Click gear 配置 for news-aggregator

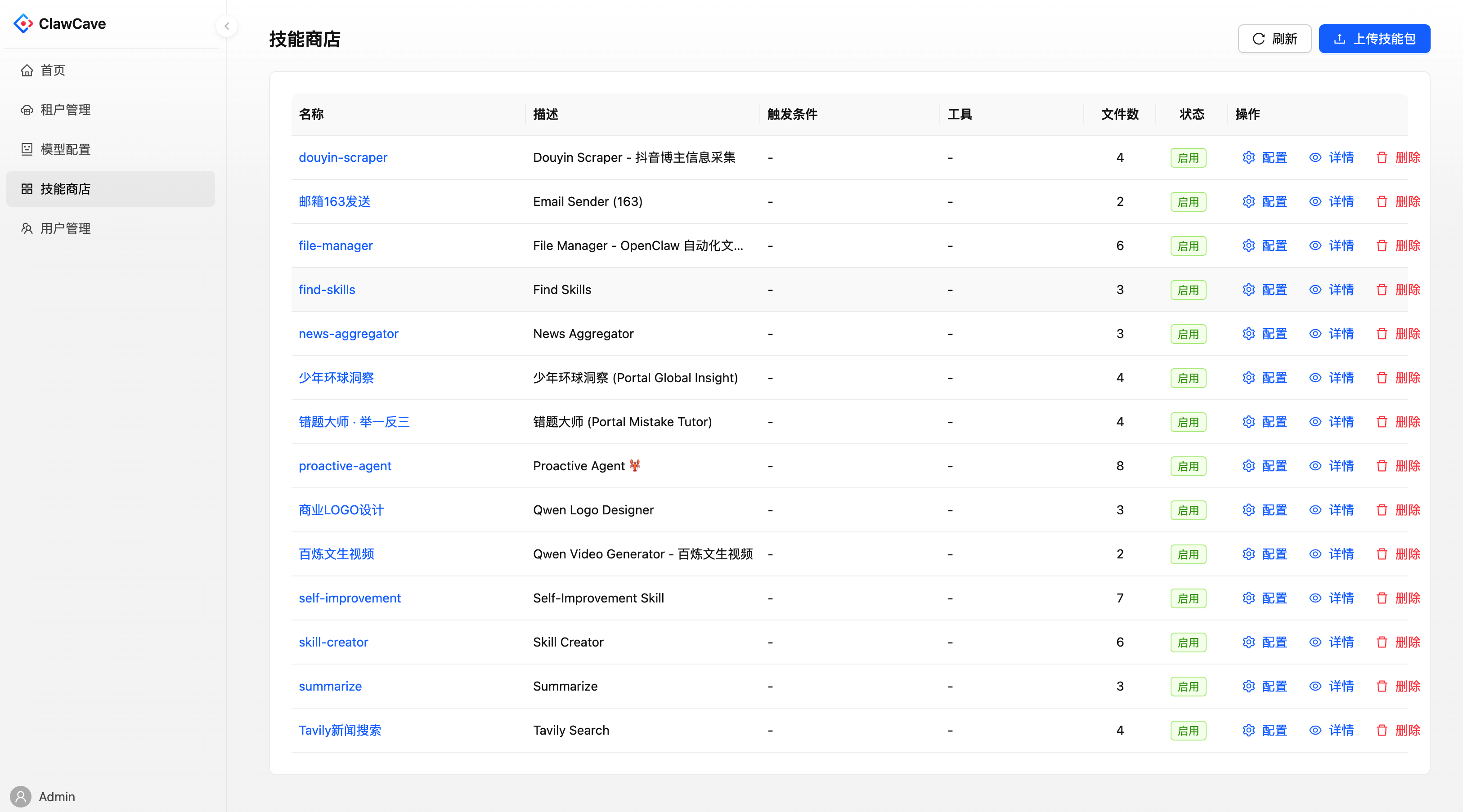tap(1248, 334)
